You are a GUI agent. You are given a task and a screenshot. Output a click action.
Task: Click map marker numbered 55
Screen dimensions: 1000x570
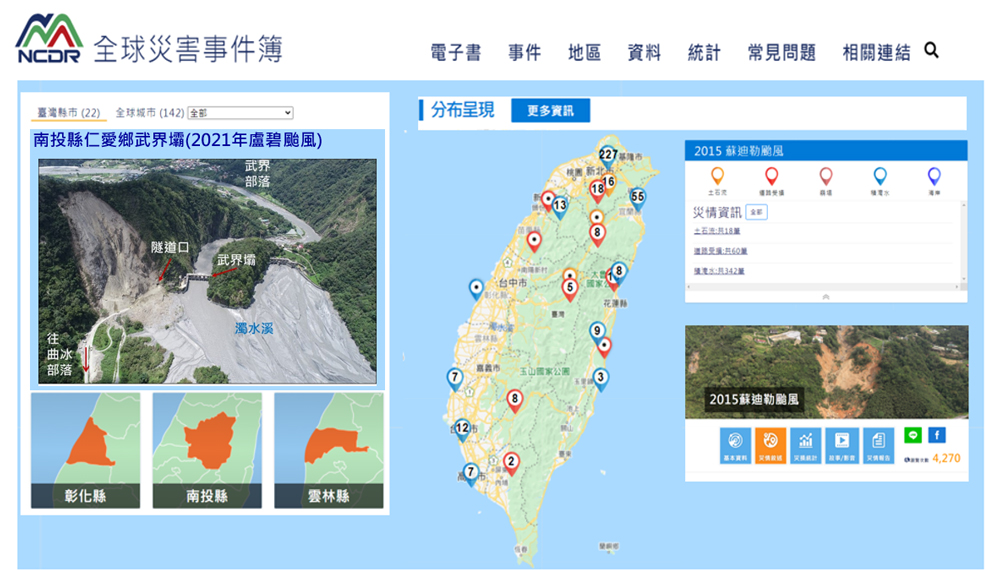(x=637, y=198)
